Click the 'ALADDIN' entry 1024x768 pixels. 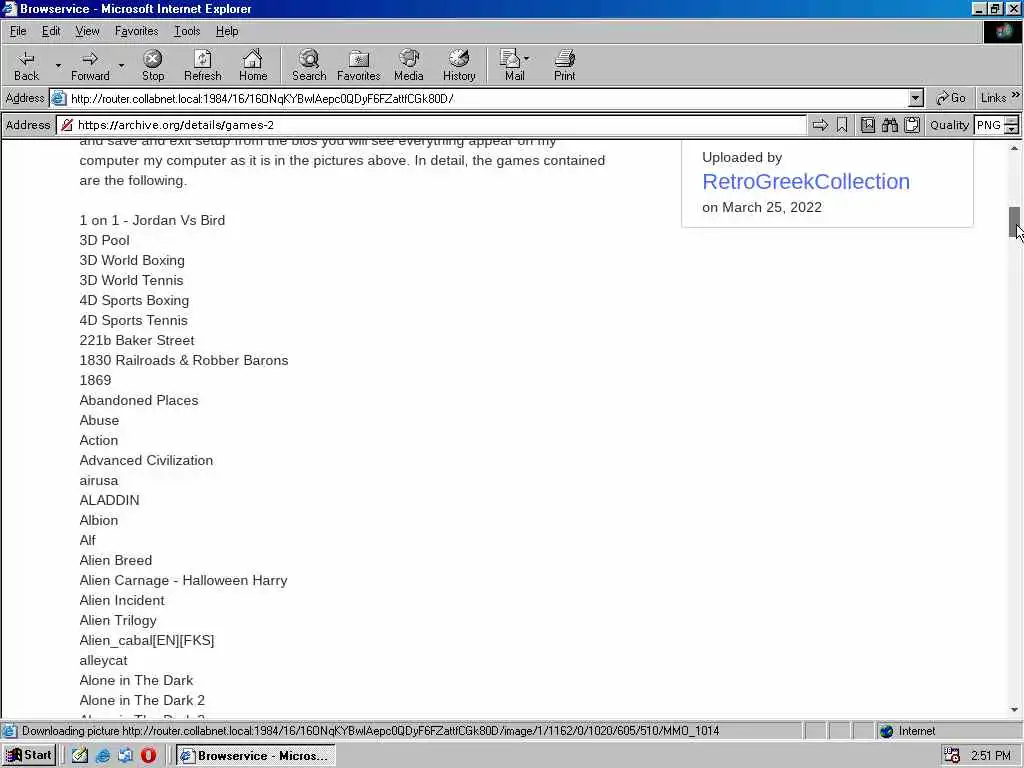click(109, 500)
